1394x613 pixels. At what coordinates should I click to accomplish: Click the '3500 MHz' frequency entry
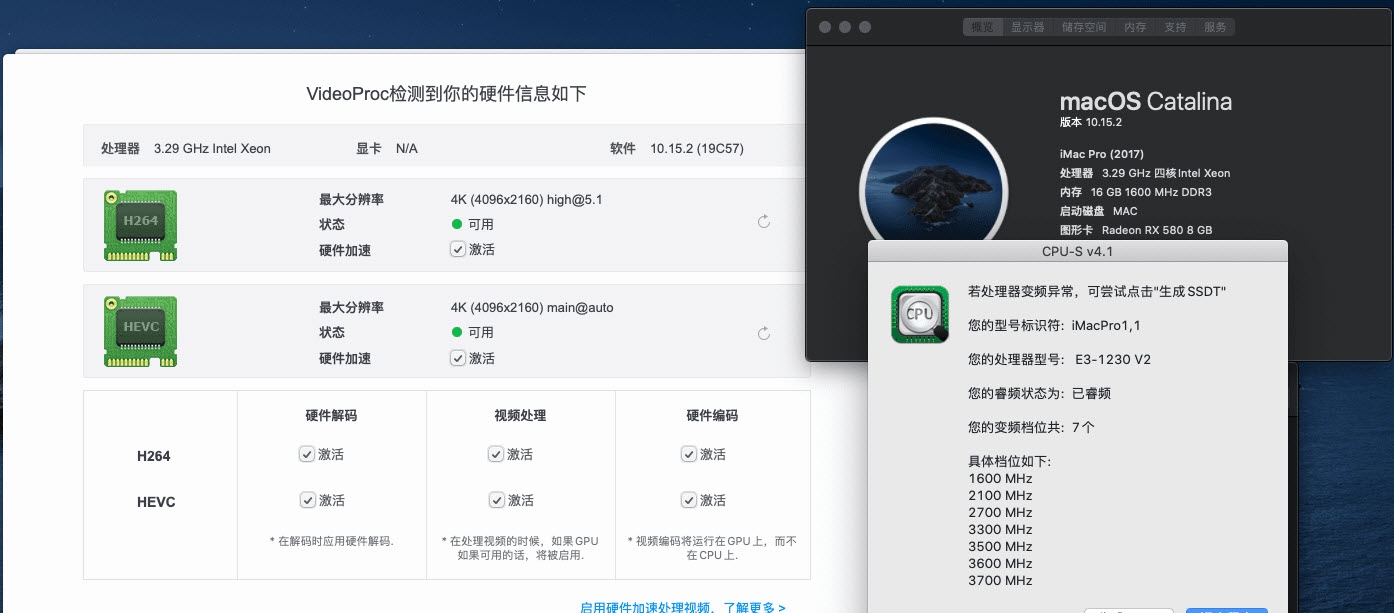[1000, 546]
